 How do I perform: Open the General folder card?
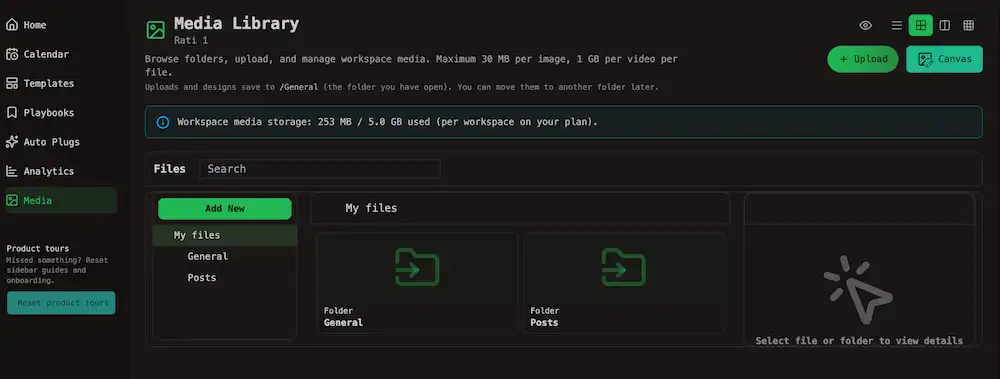[417, 283]
